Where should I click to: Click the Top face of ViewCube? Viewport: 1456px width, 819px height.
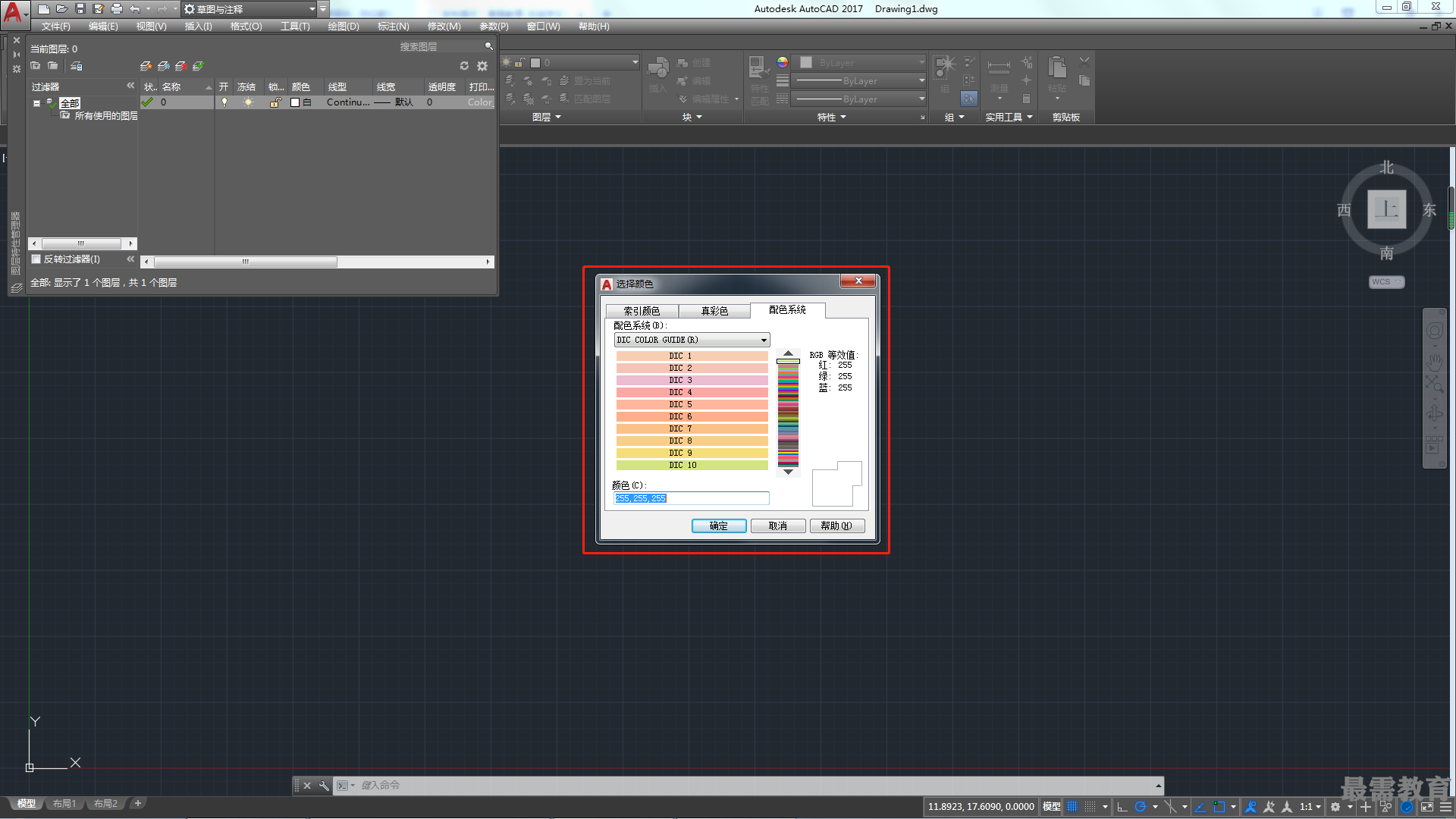(x=1386, y=209)
